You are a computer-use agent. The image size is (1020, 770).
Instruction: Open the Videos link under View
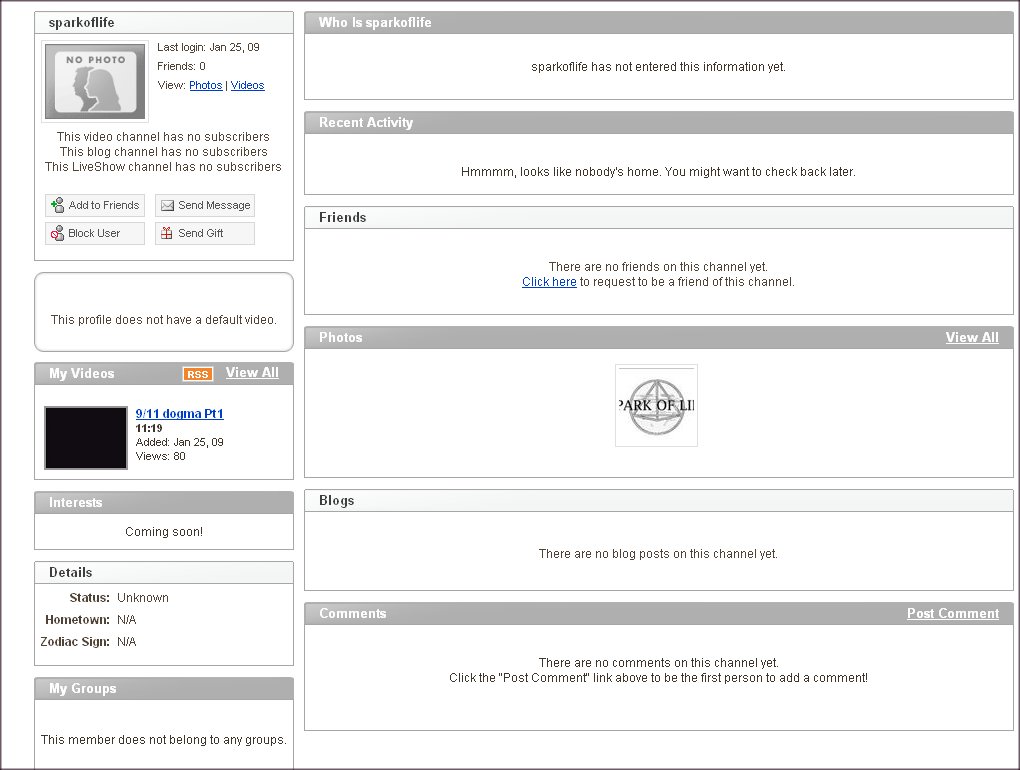click(247, 85)
